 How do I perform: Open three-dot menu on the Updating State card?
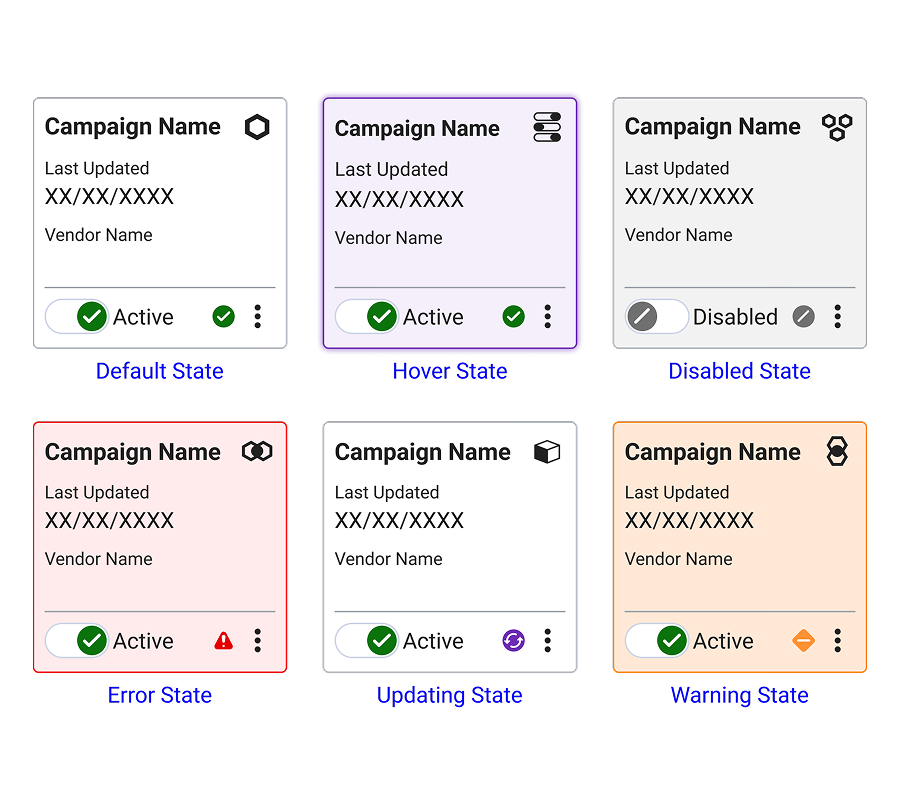coord(547,641)
